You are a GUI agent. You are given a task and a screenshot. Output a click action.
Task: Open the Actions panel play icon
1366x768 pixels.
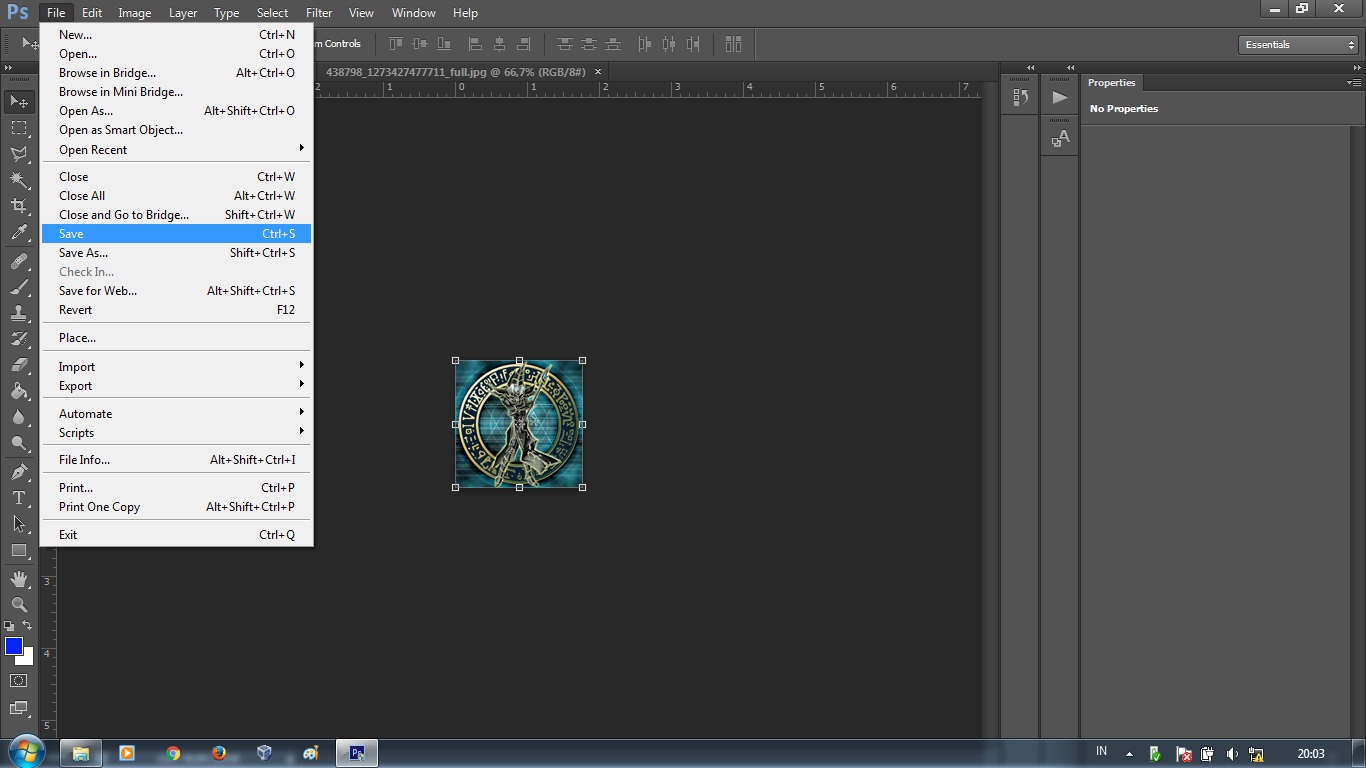click(x=1060, y=97)
